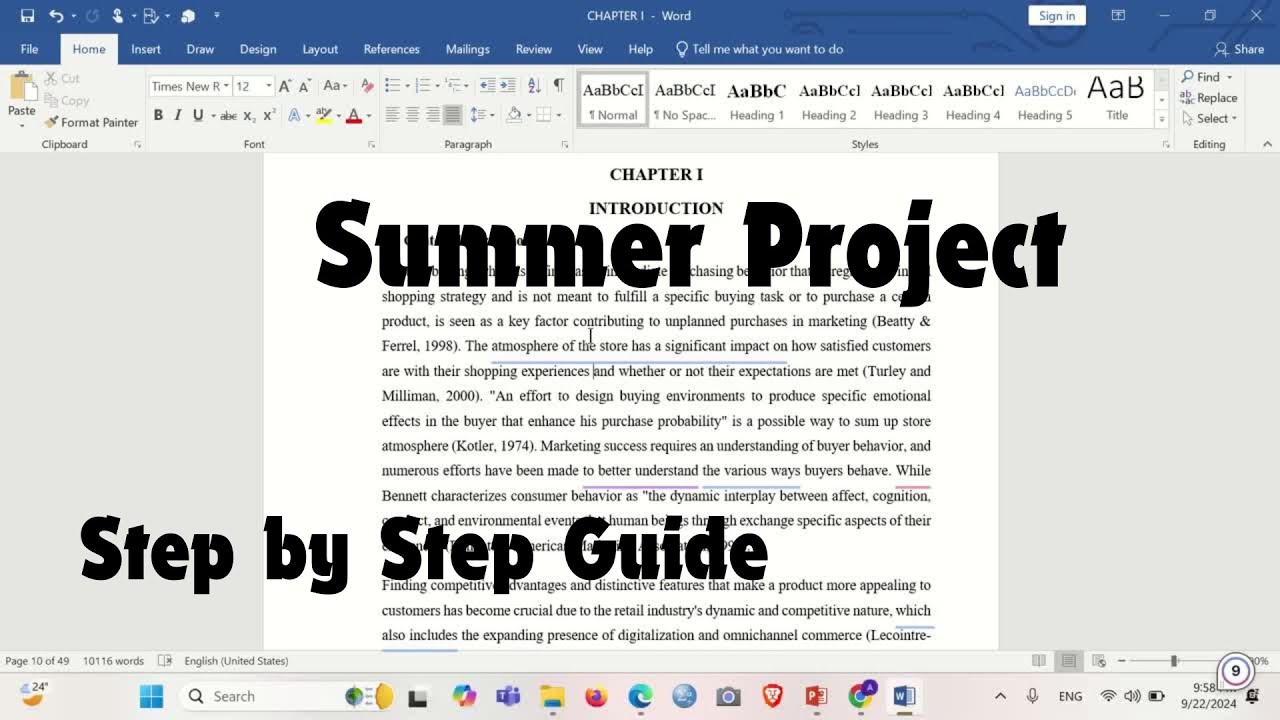Click the Save icon in the title bar

tap(27, 16)
